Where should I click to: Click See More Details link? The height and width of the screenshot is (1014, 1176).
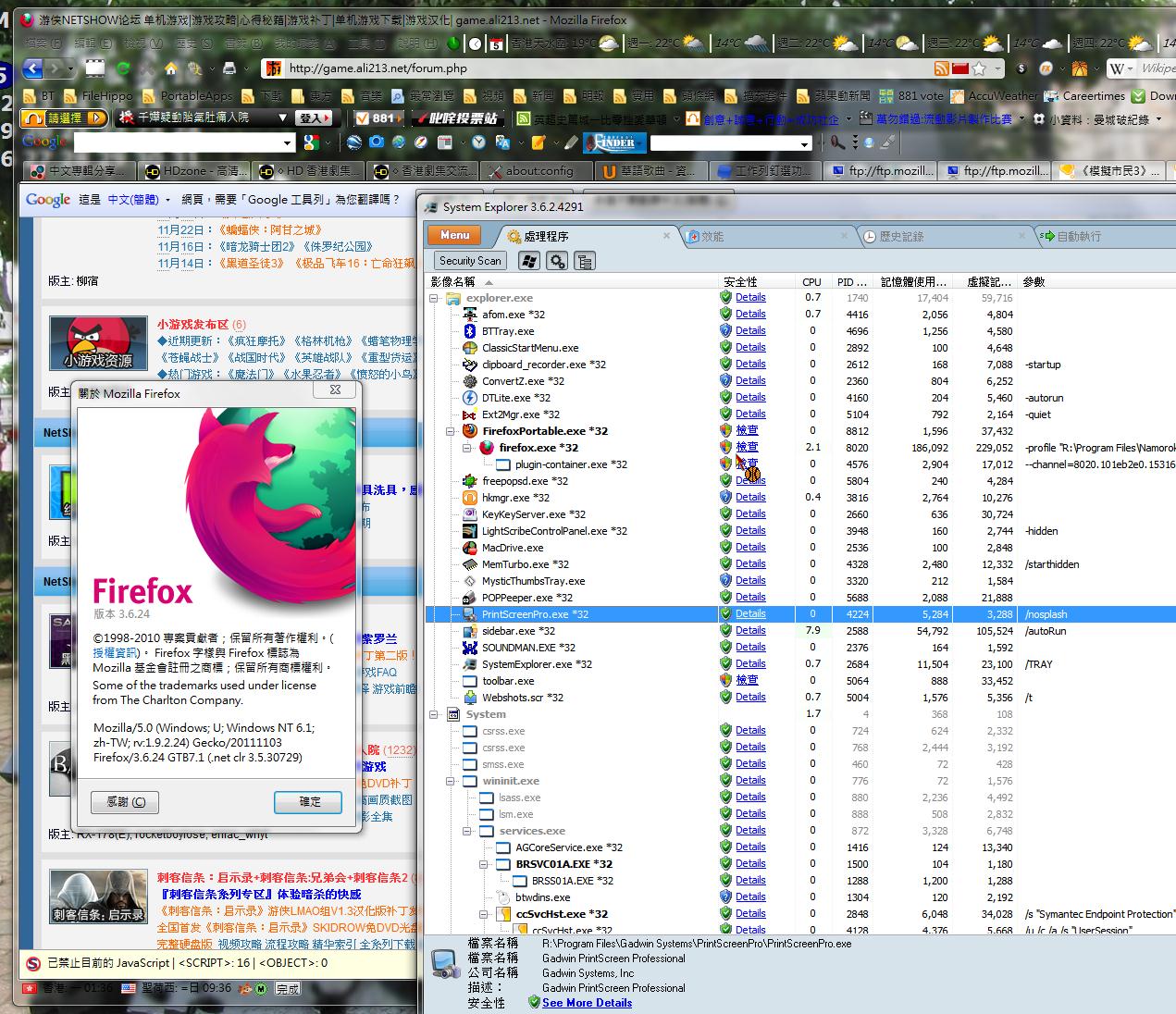pyautogui.click(x=587, y=1003)
